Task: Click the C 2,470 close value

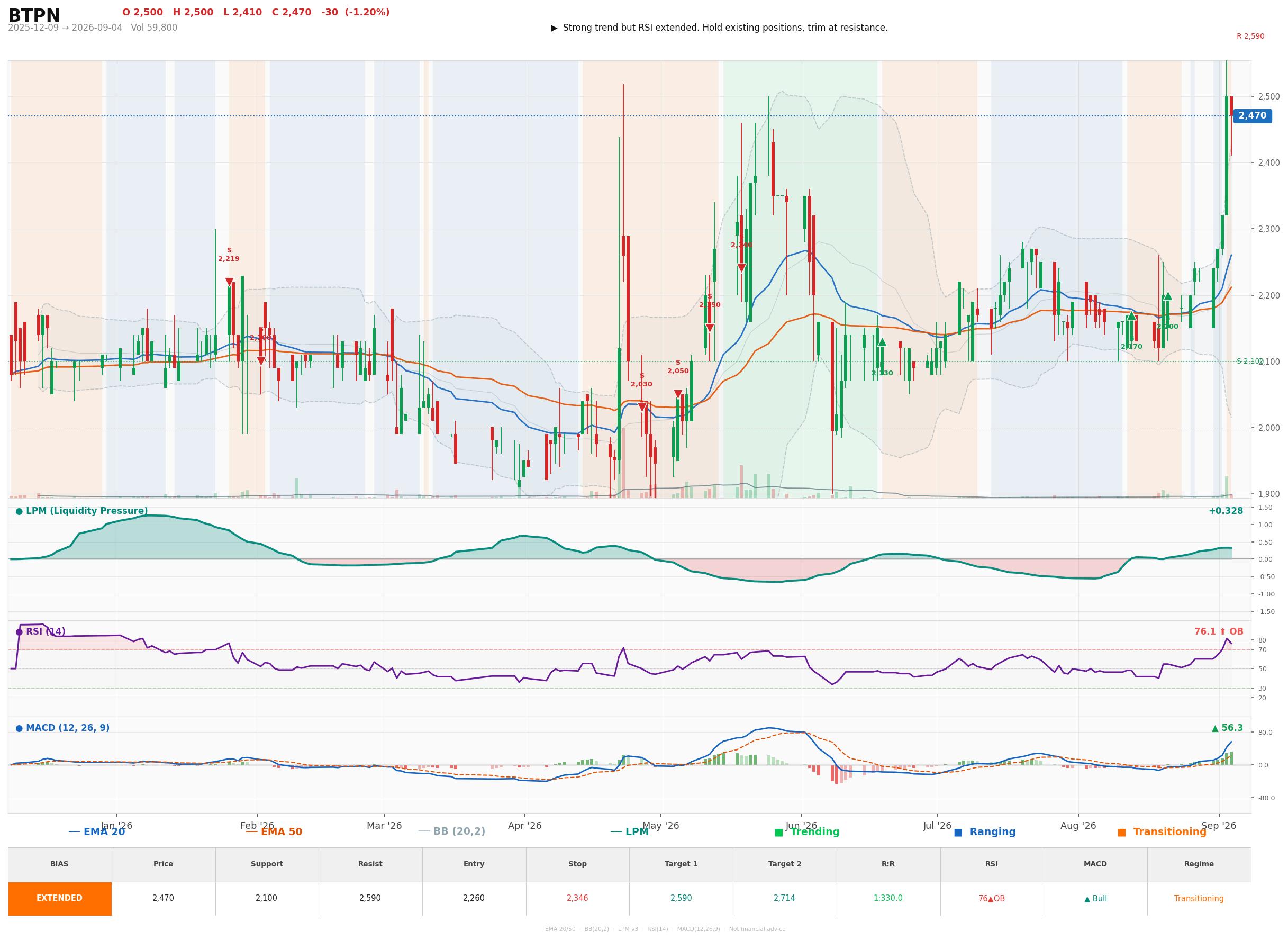Action: [x=291, y=13]
